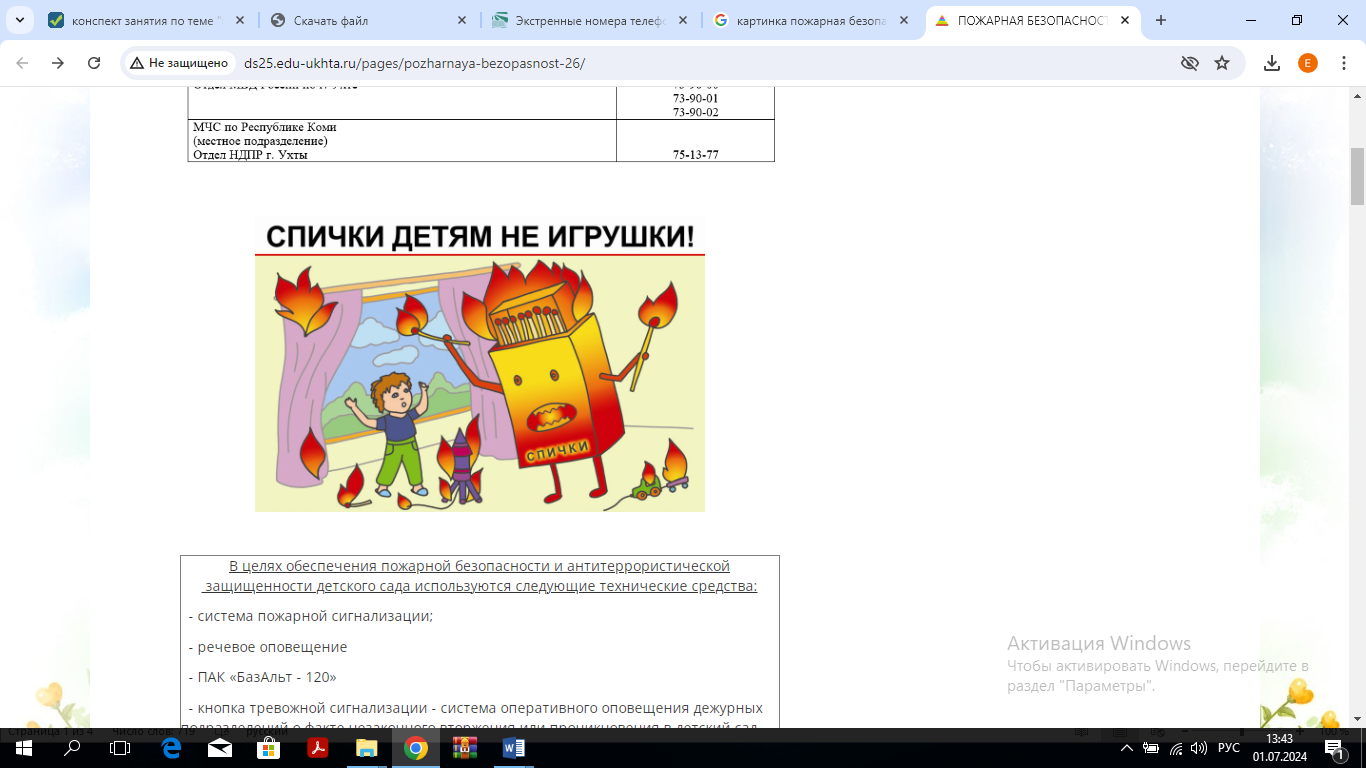Click the phone number 75-13-77
The image size is (1366, 768).
(x=696, y=155)
